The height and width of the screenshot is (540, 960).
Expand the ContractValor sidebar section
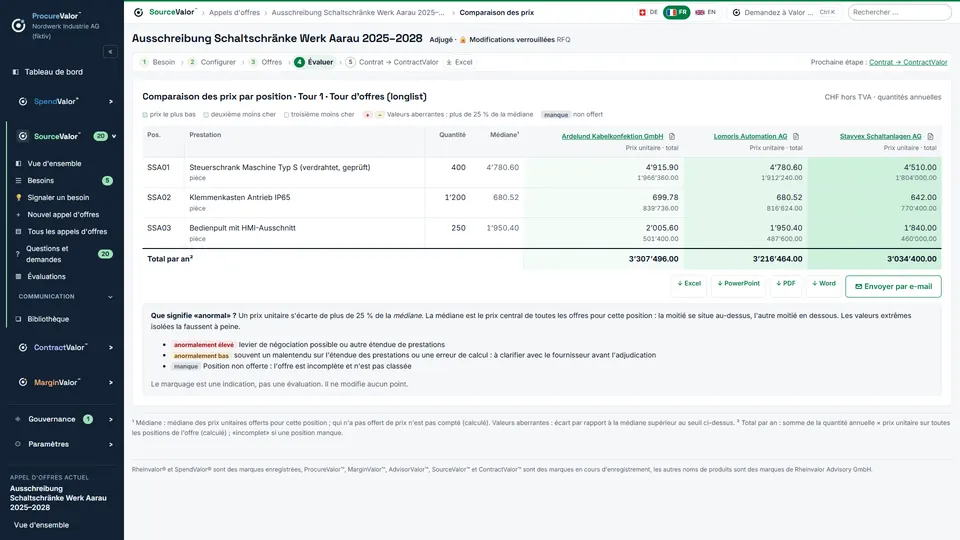click(x=111, y=348)
